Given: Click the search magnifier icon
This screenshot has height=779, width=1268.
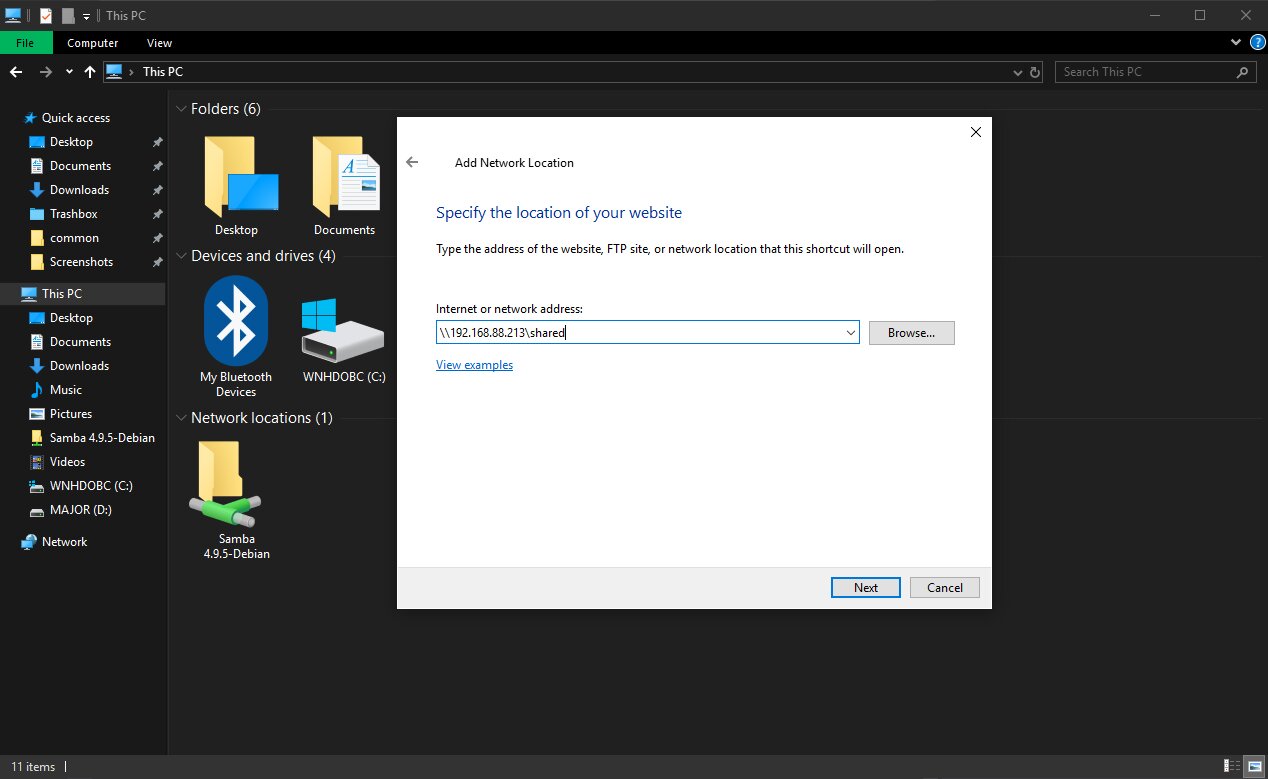Looking at the screenshot, I should 1243,72.
